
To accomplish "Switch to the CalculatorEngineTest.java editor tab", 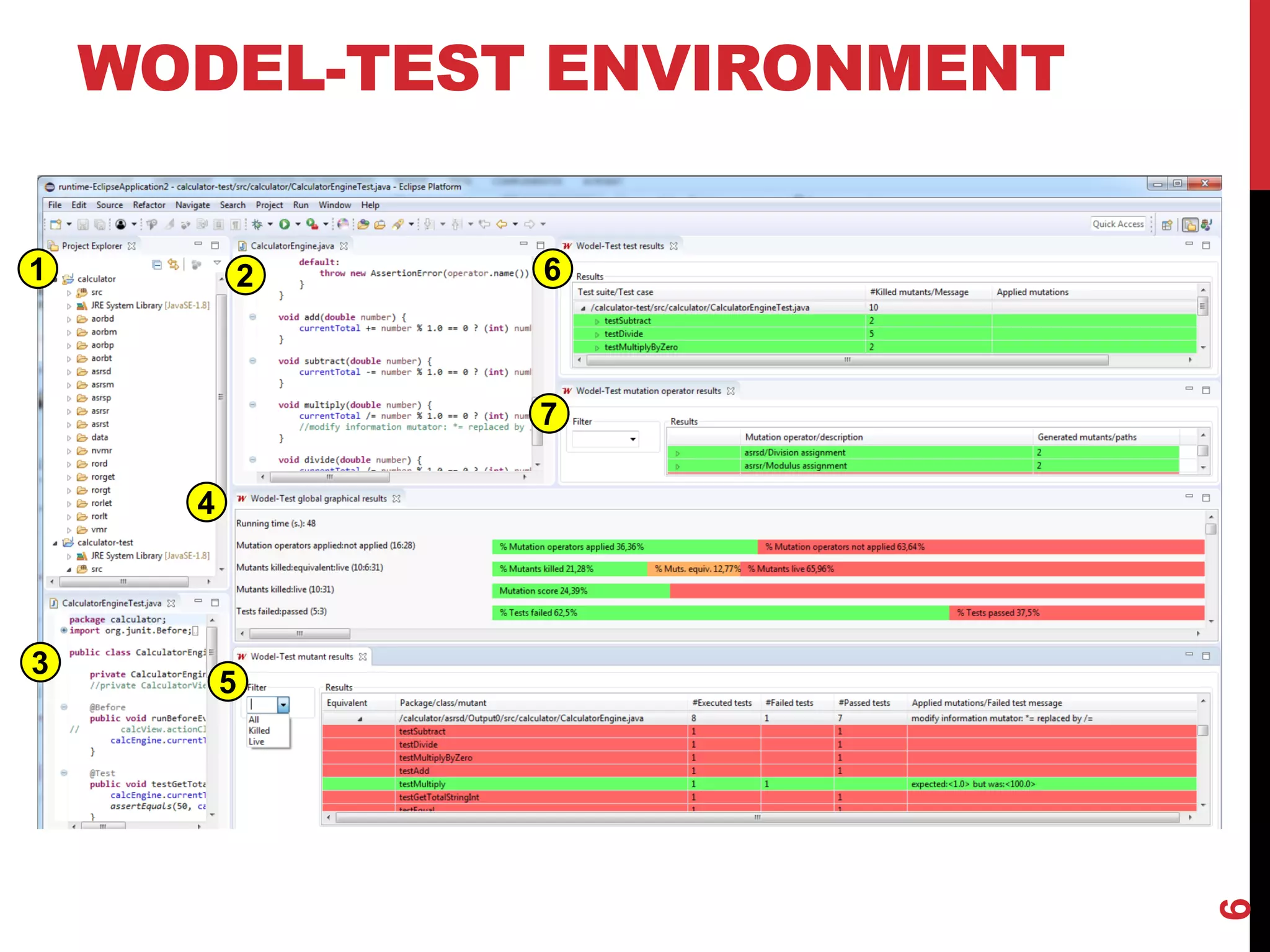I will 112,603.
